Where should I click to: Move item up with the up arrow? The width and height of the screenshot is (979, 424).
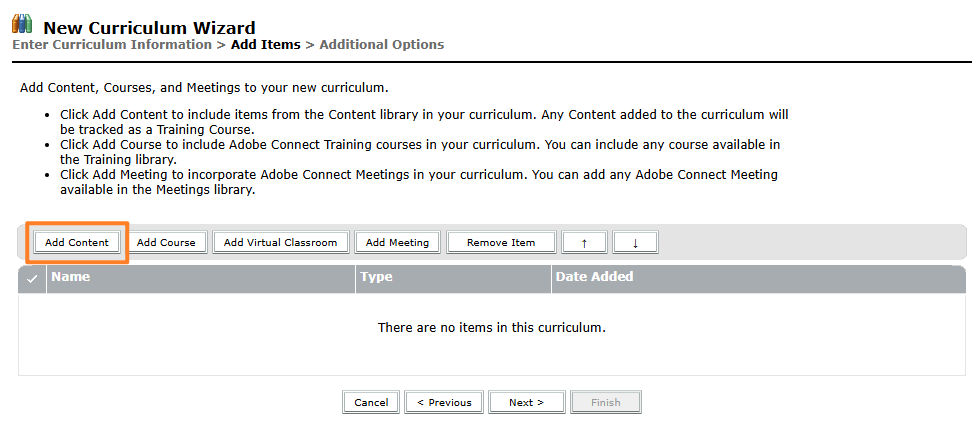click(x=584, y=242)
